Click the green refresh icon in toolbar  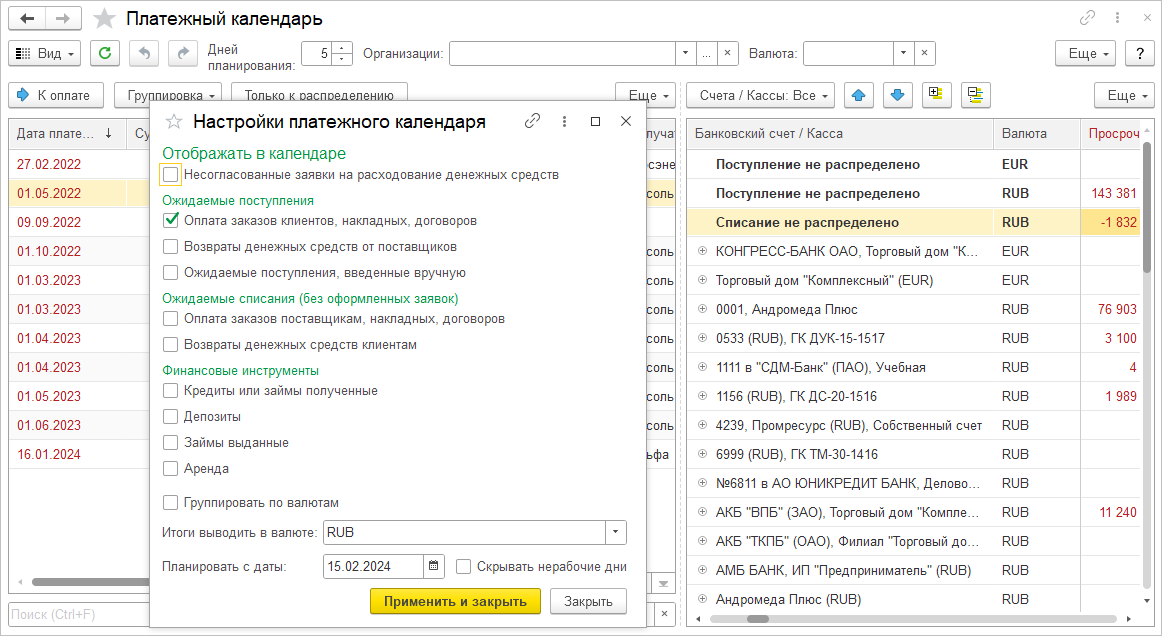pyautogui.click(x=105, y=54)
